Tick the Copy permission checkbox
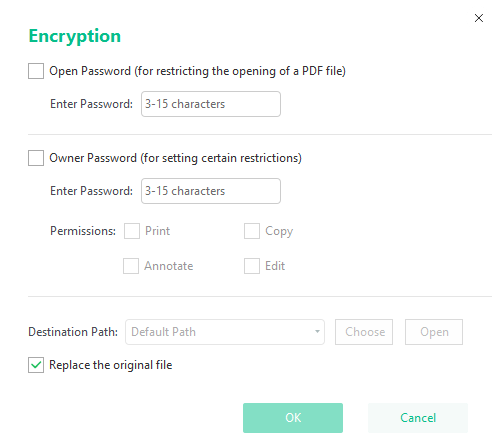This screenshot has width=492, height=447. pyautogui.click(x=252, y=231)
